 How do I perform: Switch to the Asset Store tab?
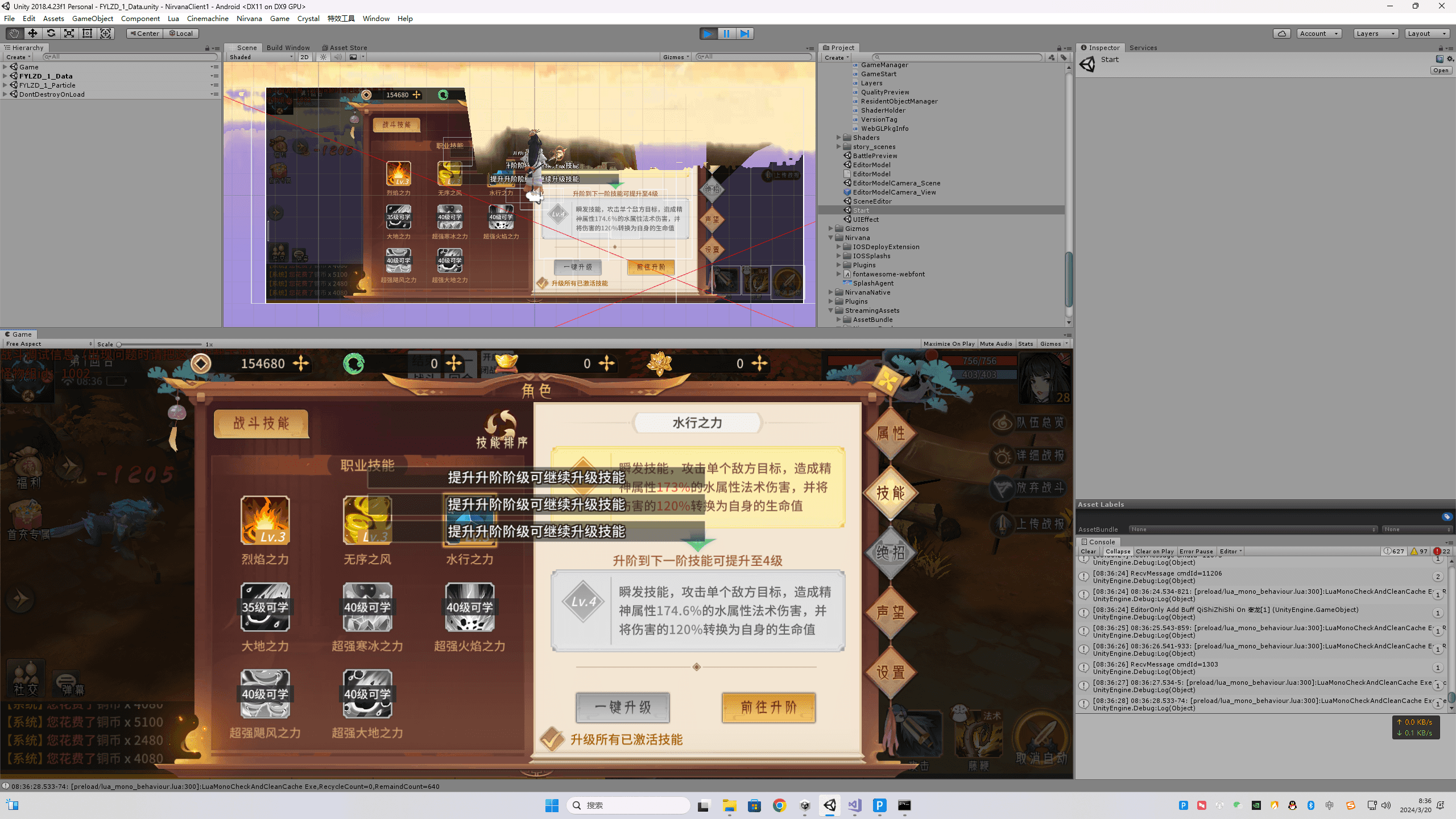(x=345, y=48)
